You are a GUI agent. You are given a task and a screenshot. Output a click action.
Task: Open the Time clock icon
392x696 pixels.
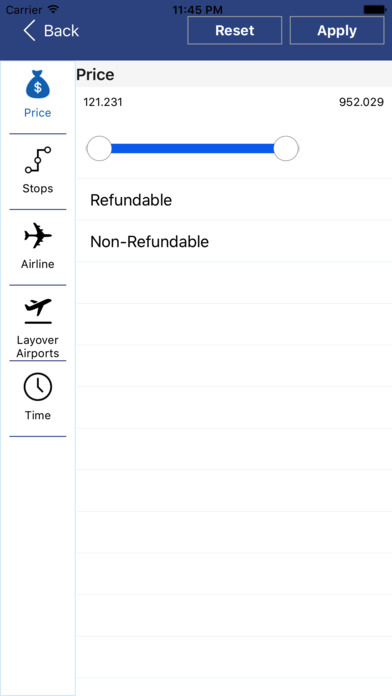[x=38, y=387]
